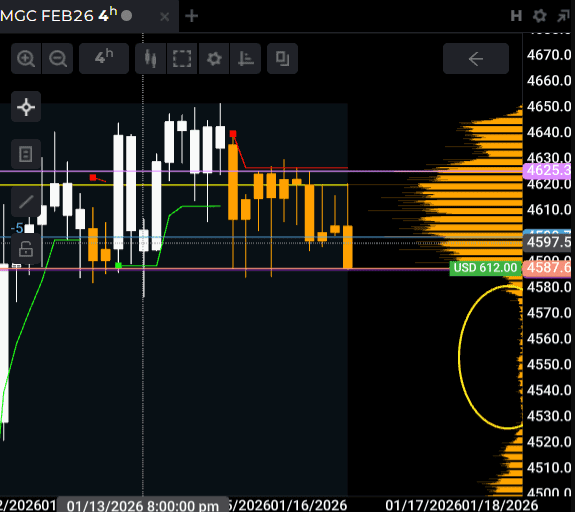Click the overlapping windows layout icon
The height and width of the screenshot is (512, 575).
point(282,59)
